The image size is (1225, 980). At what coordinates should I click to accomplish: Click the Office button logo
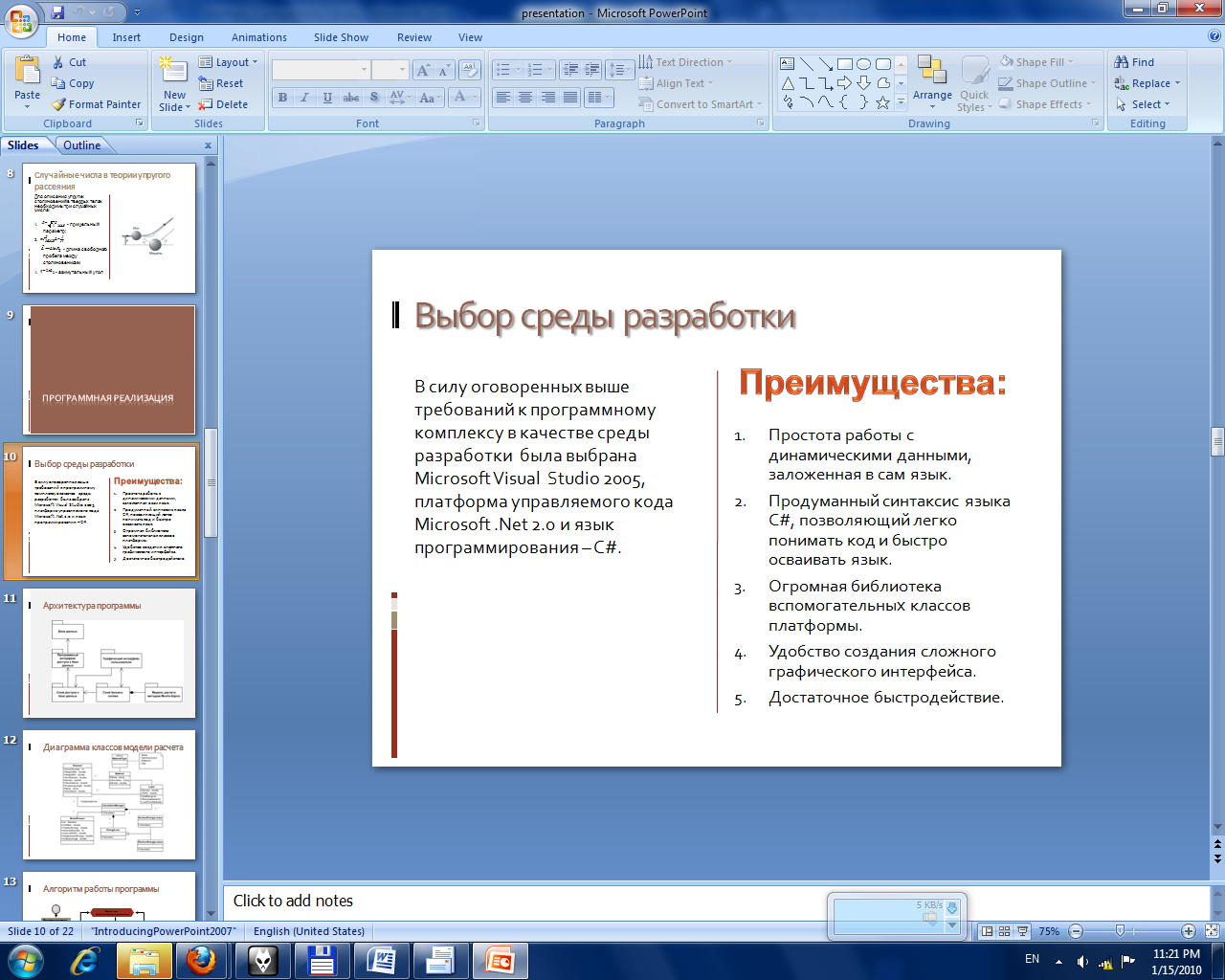pos(22,19)
